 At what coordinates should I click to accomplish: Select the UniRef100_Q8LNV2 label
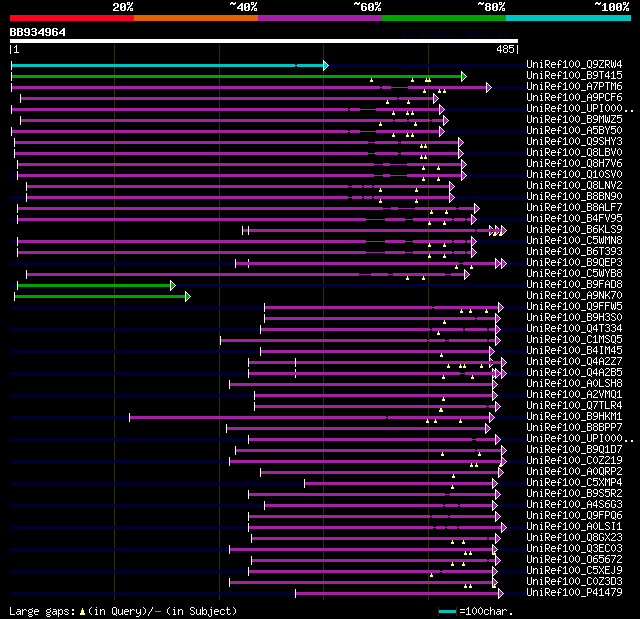[574, 186]
